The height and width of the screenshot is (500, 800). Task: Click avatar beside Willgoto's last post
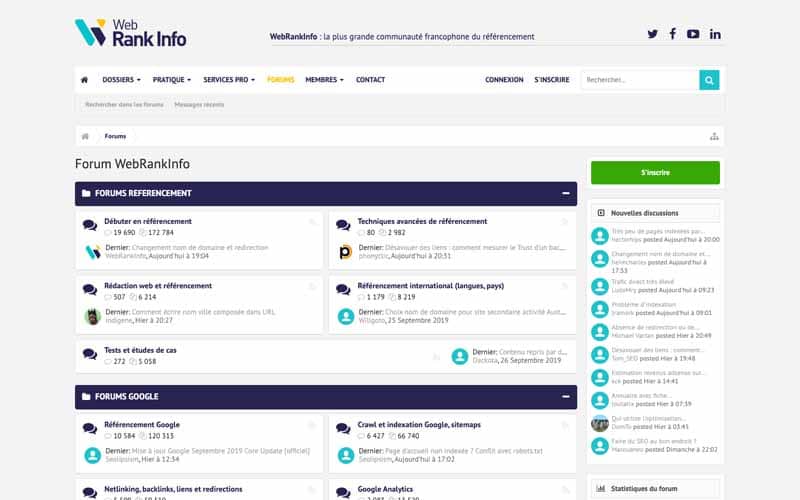[345, 316]
